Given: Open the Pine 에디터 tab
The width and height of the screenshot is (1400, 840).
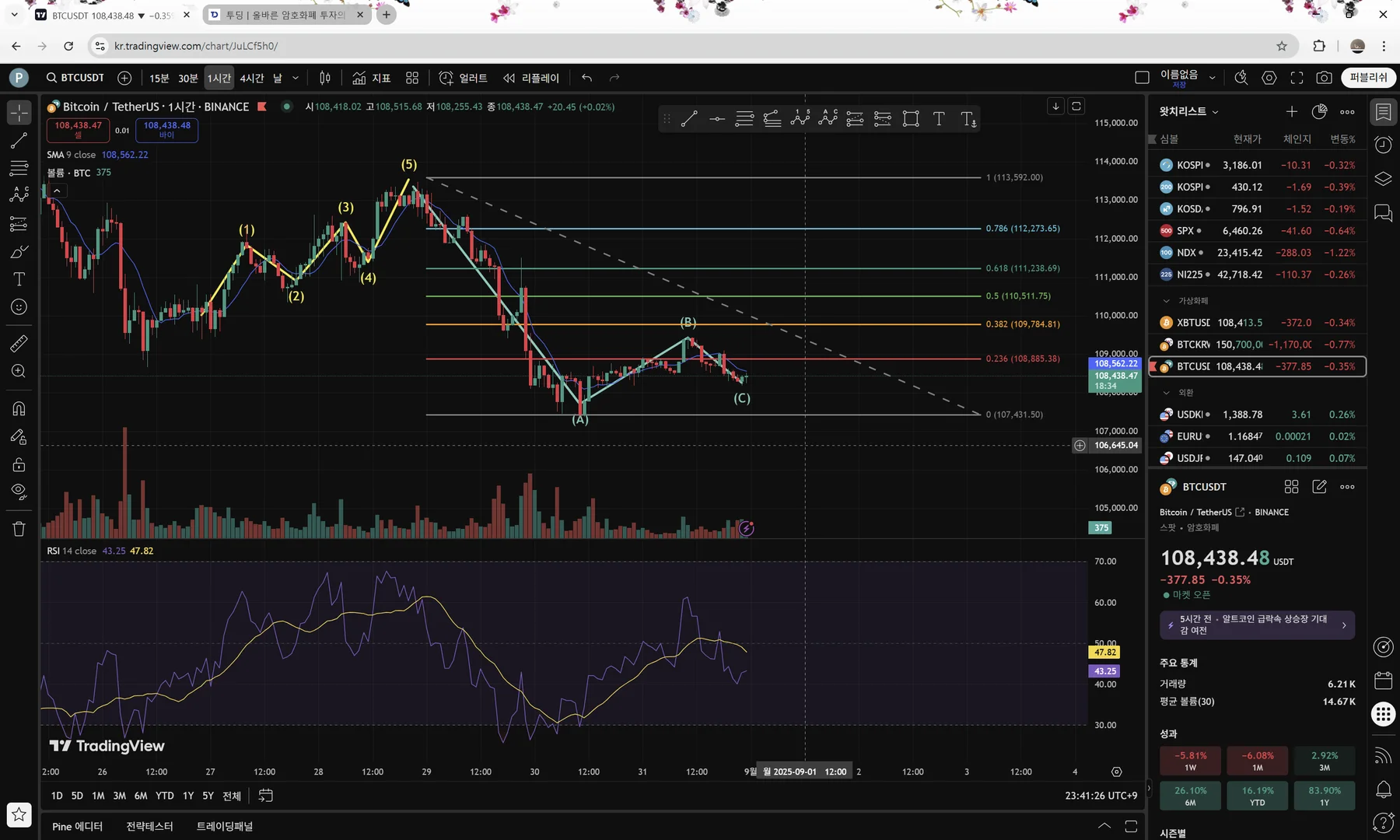Looking at the screenshot, I should 77,826.
